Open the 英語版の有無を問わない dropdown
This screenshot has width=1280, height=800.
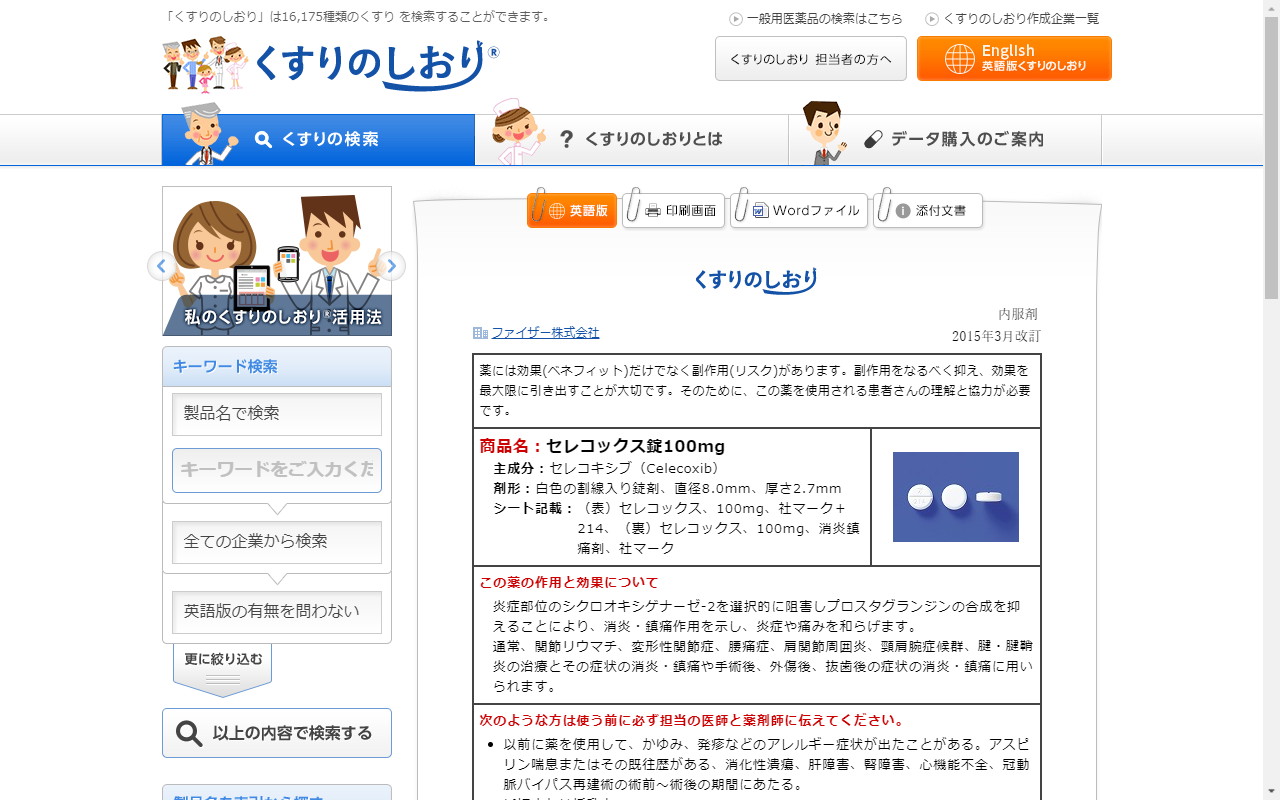pyautogui.click(x=277, y=612)
